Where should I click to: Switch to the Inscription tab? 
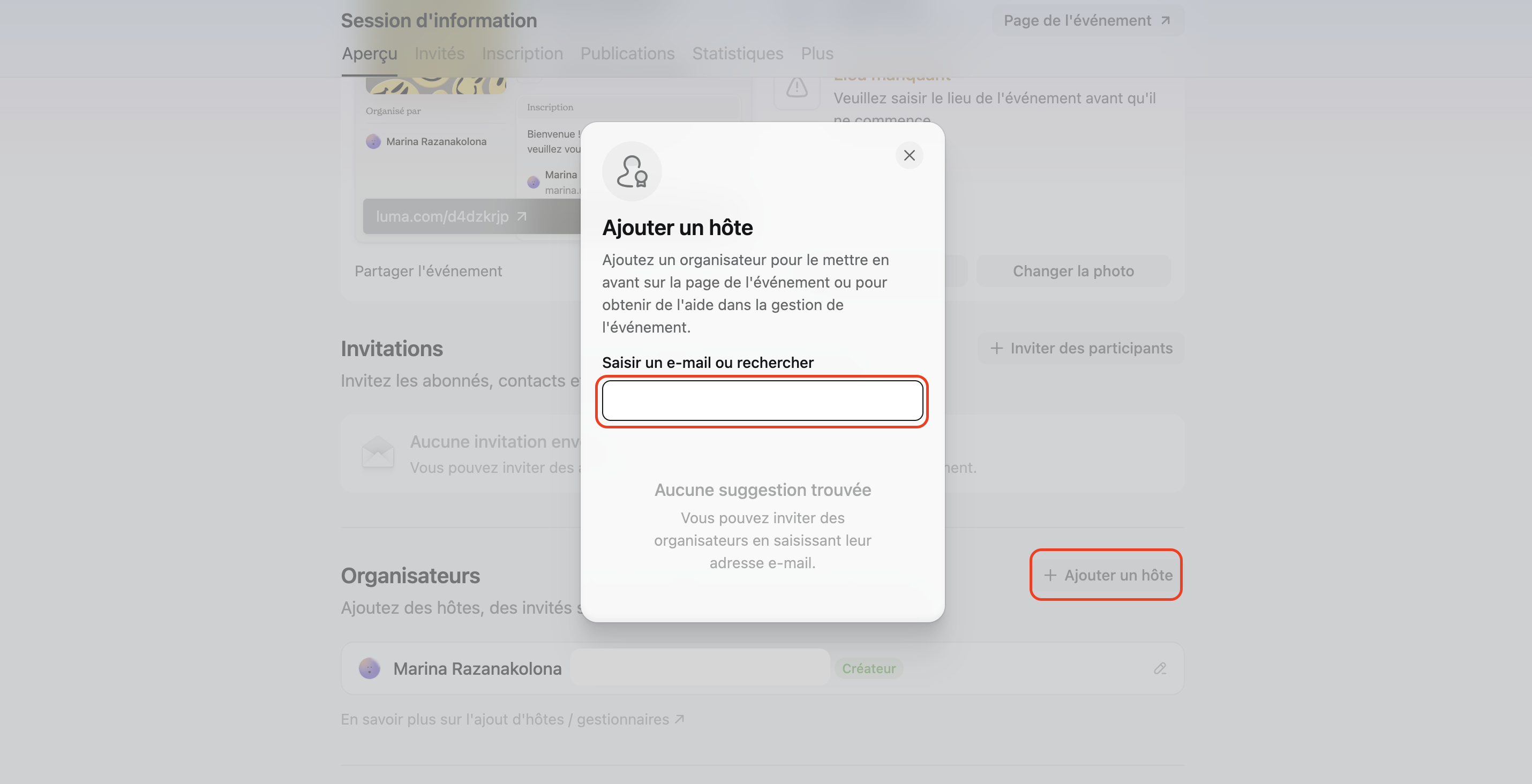(522, 54)
